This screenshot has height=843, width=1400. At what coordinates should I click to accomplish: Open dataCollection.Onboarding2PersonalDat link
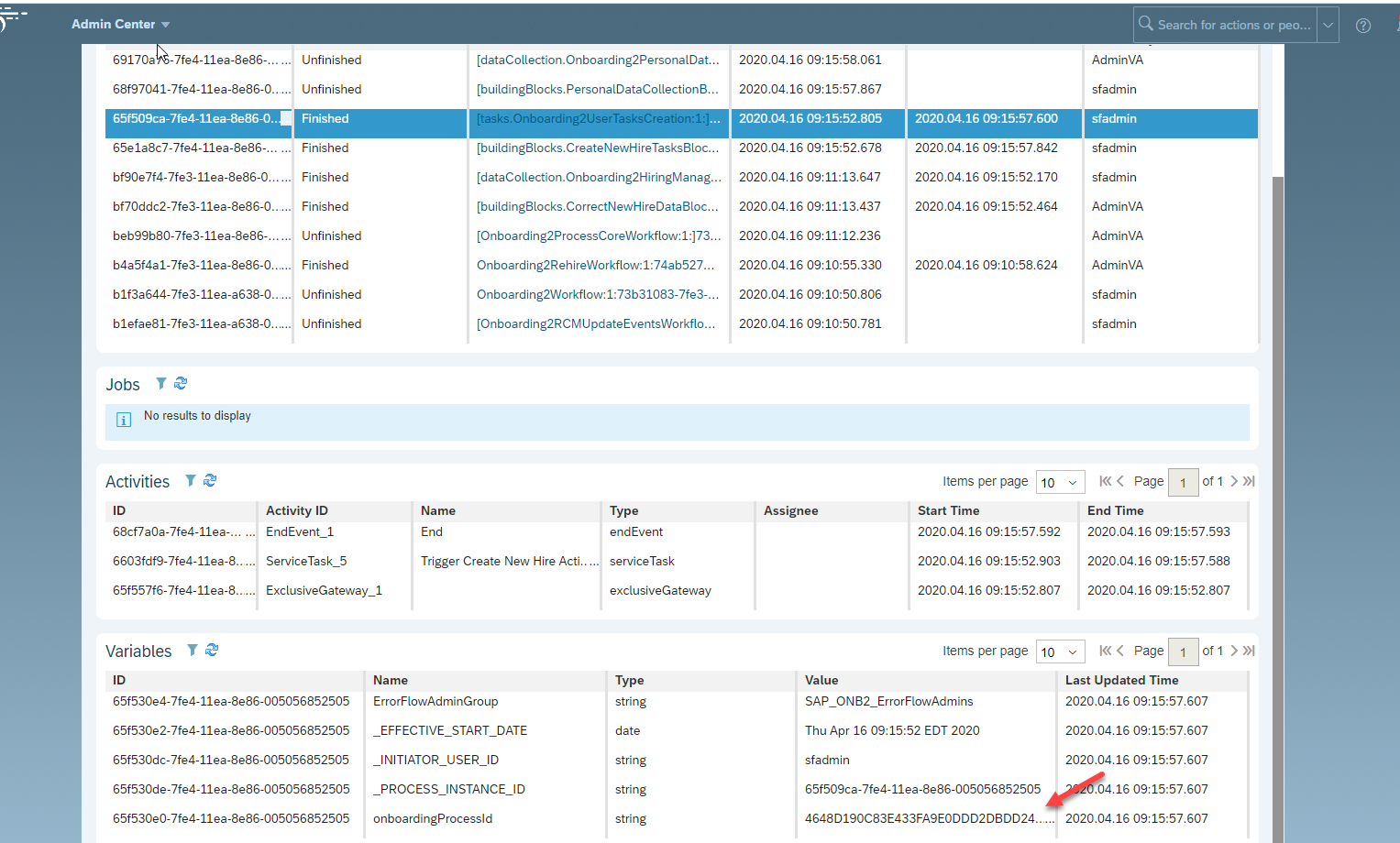pos(598,60)
